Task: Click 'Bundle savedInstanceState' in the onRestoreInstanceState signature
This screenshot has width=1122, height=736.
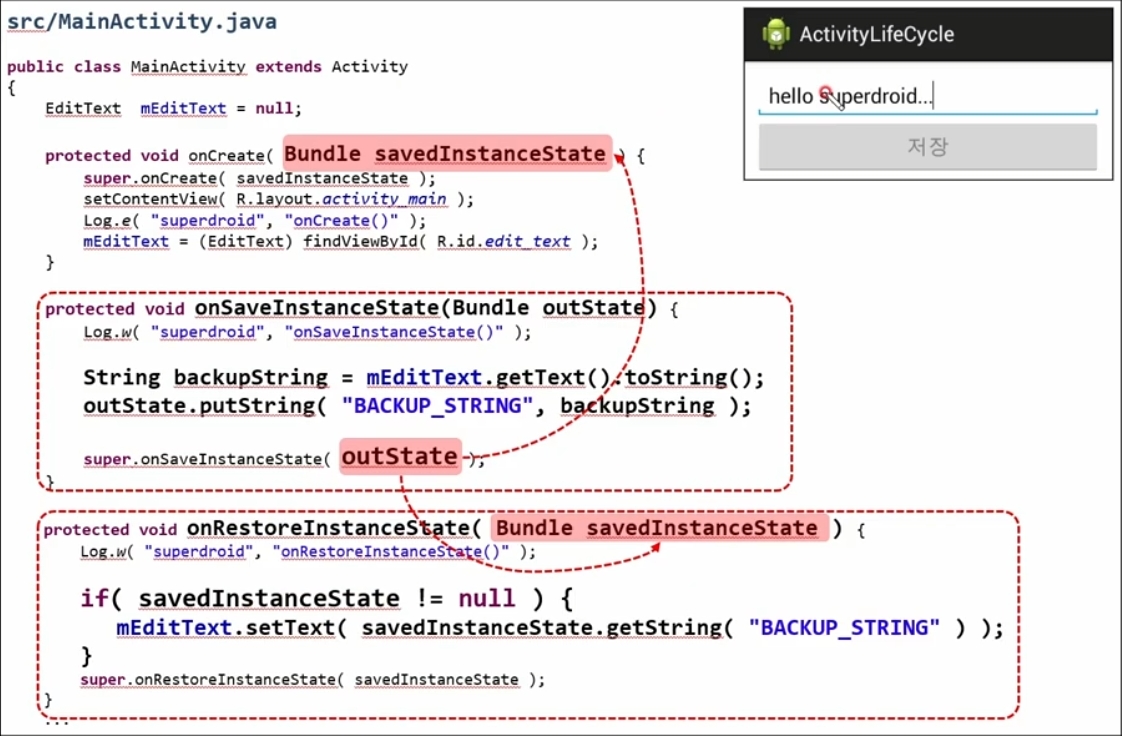Action: point(658,528)
